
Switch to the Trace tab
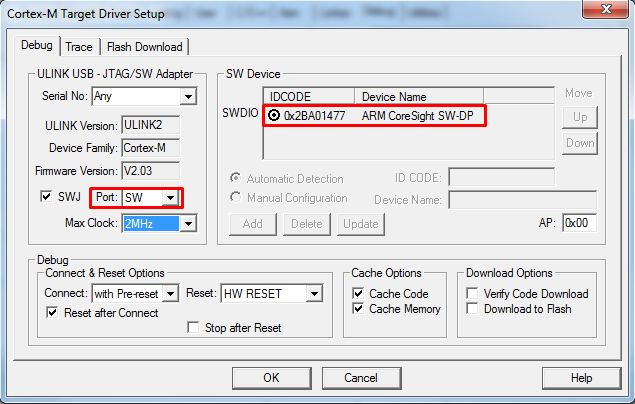[78, 47]
